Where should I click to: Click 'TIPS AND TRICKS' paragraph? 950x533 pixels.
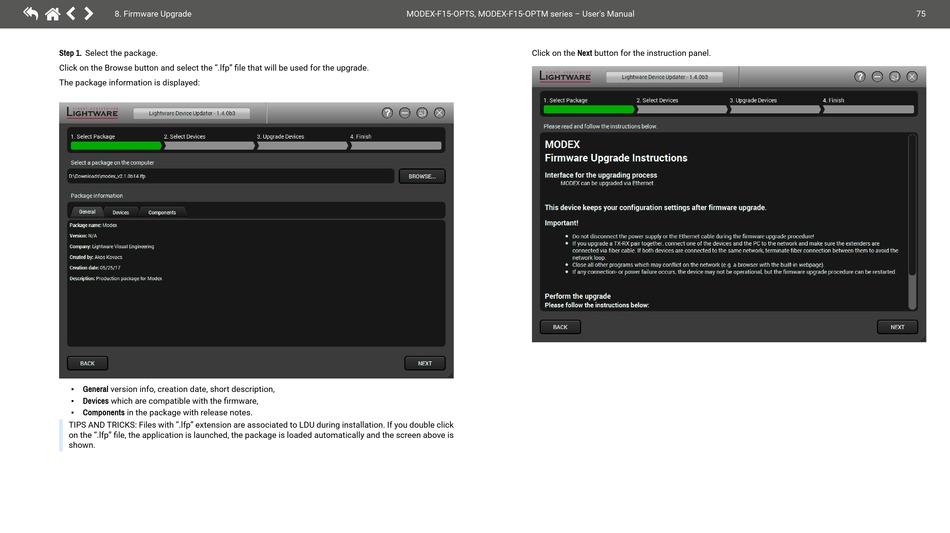261,435
